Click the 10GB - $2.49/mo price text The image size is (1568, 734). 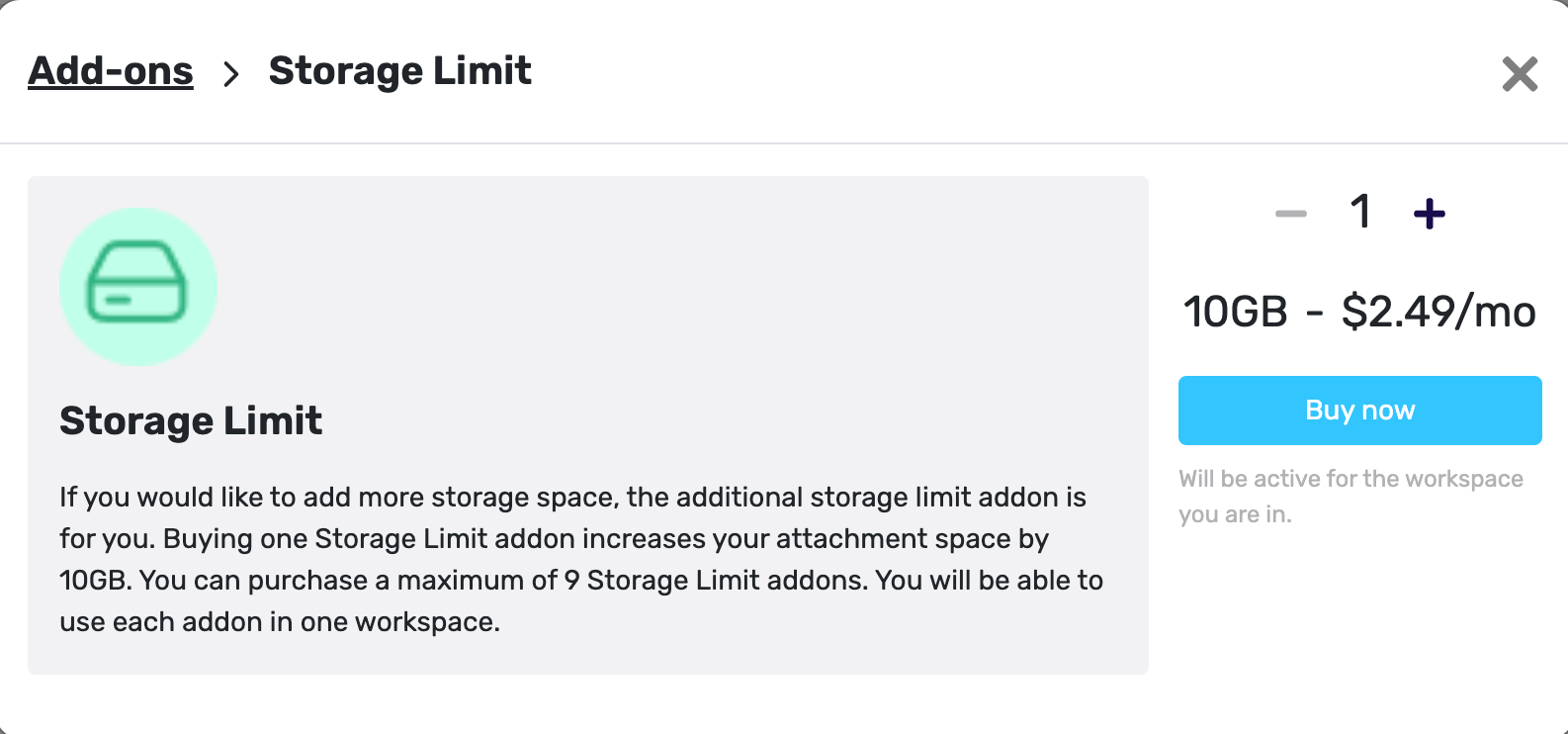[x=1359, y=311]
